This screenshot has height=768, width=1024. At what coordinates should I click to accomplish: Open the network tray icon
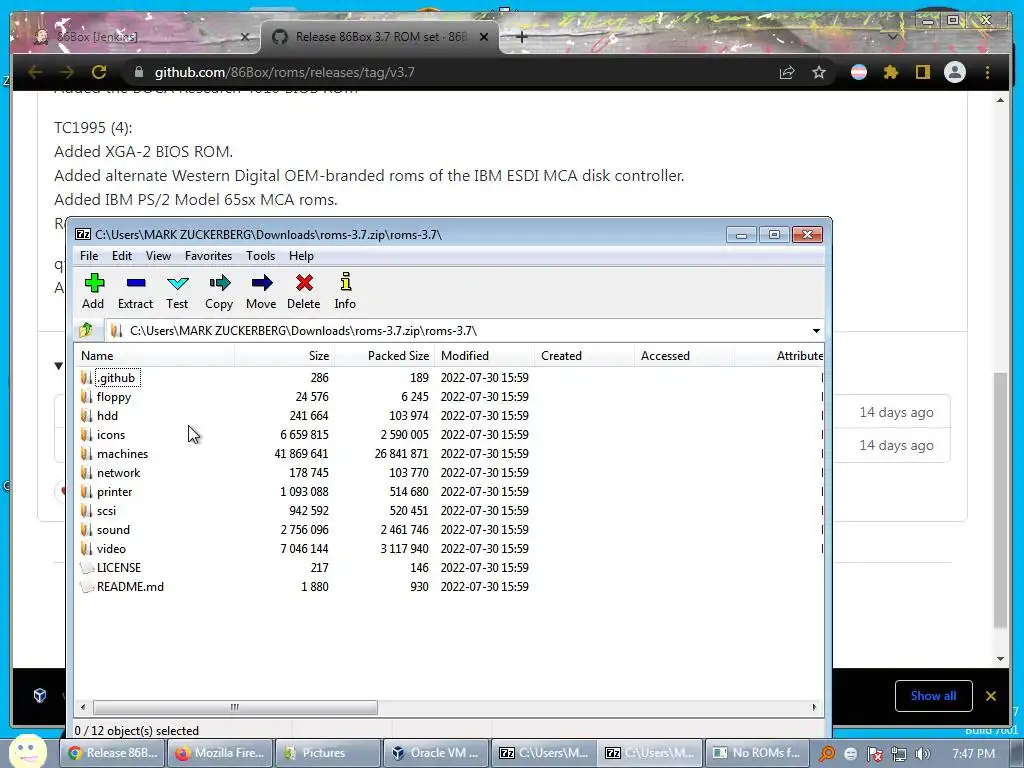point(899,754)
